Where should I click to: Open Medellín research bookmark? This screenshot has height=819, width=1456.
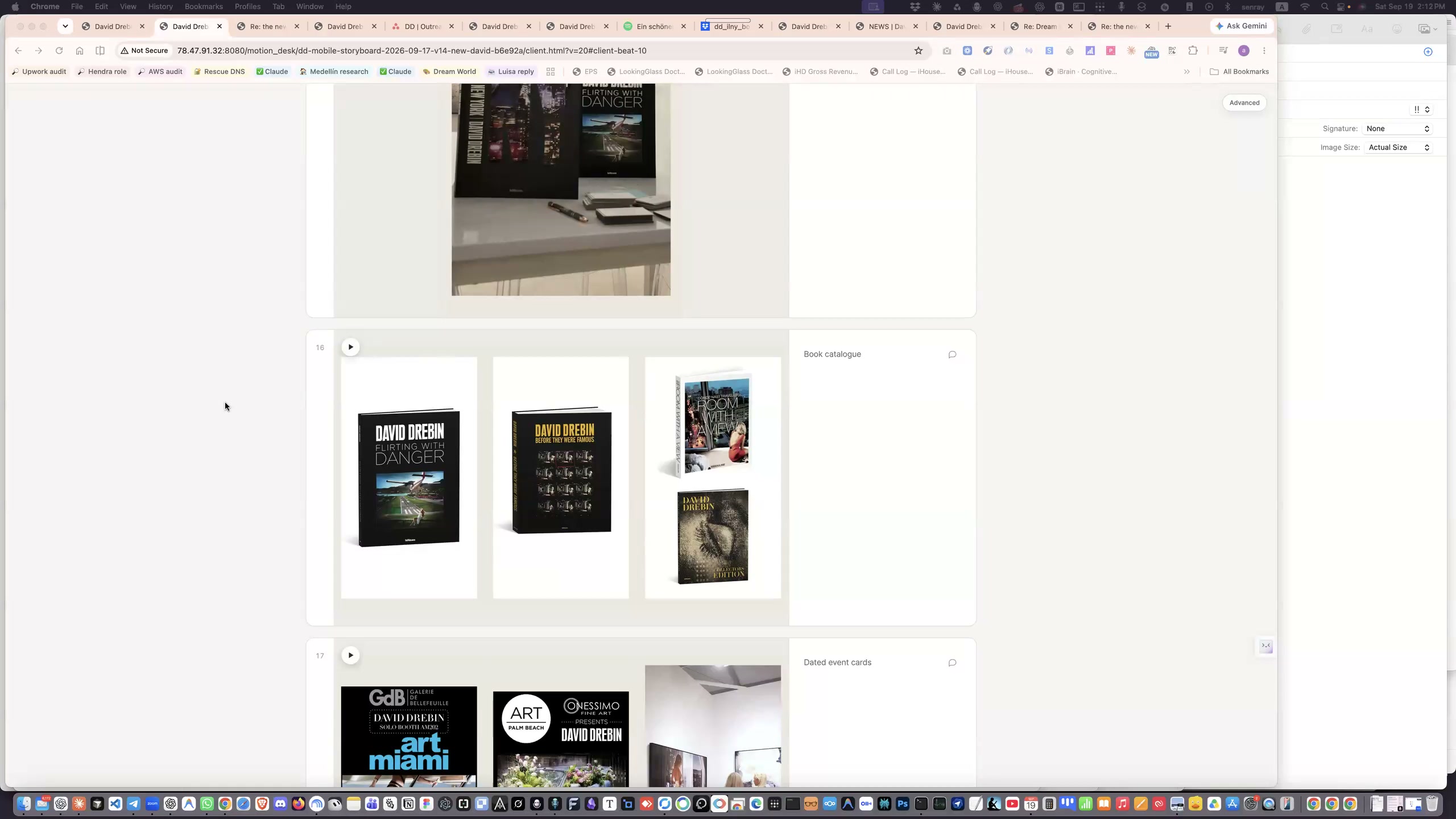click(334, 72)
